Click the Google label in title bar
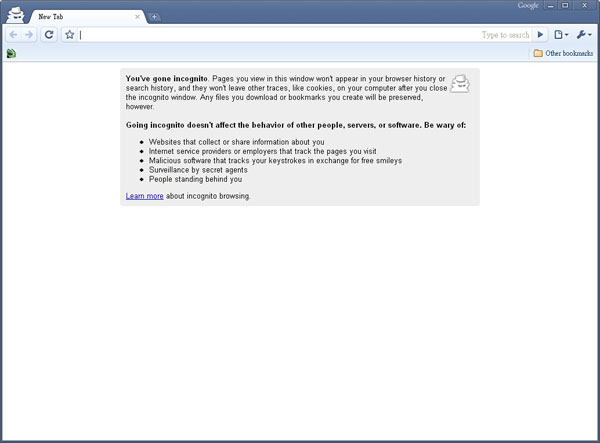The width and height of the screenshot is (600, 443). click(x=528, y=6)
